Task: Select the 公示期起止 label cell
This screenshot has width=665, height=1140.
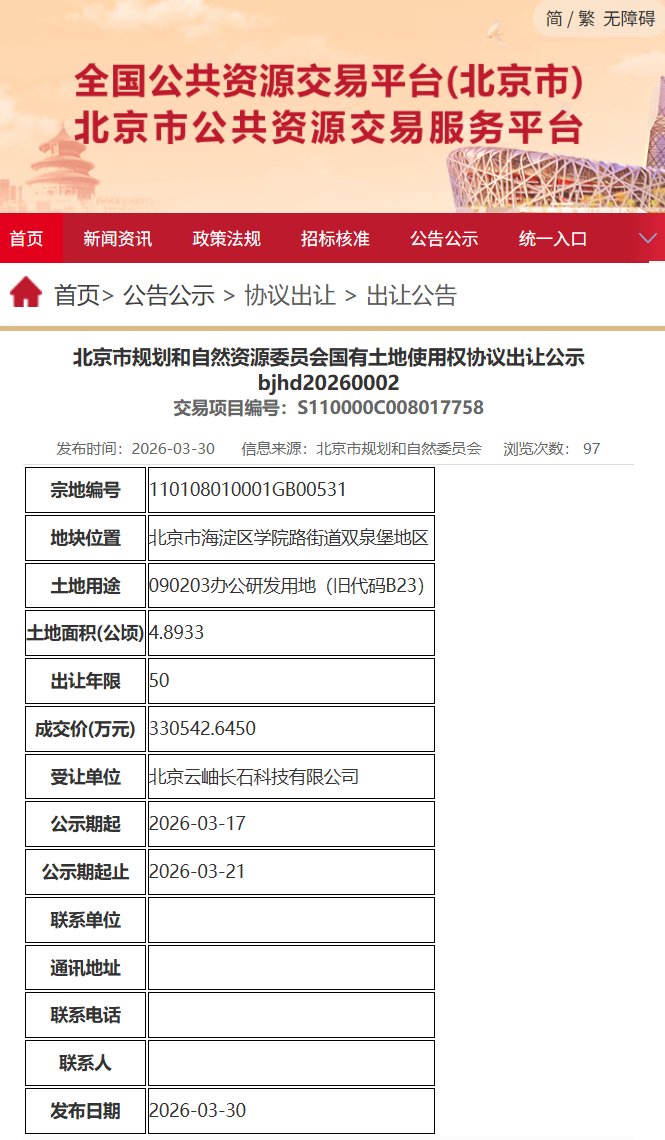Action: [86, 872]
